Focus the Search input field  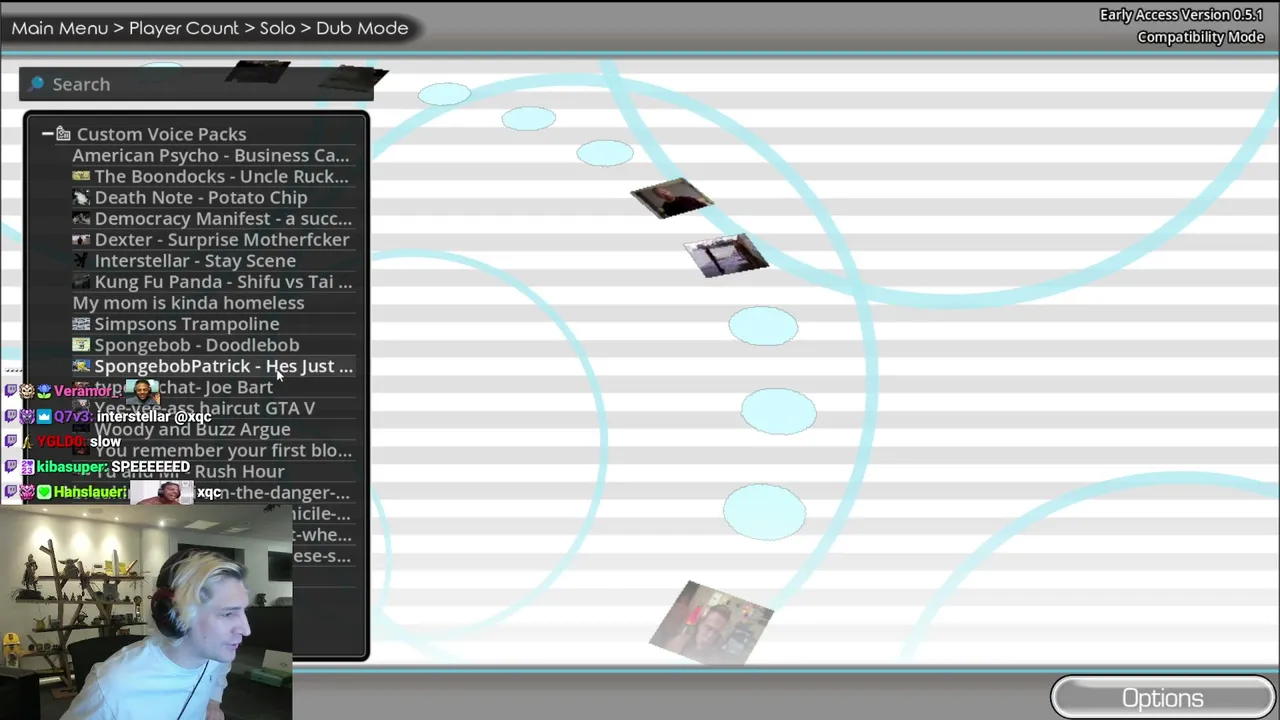196,84
